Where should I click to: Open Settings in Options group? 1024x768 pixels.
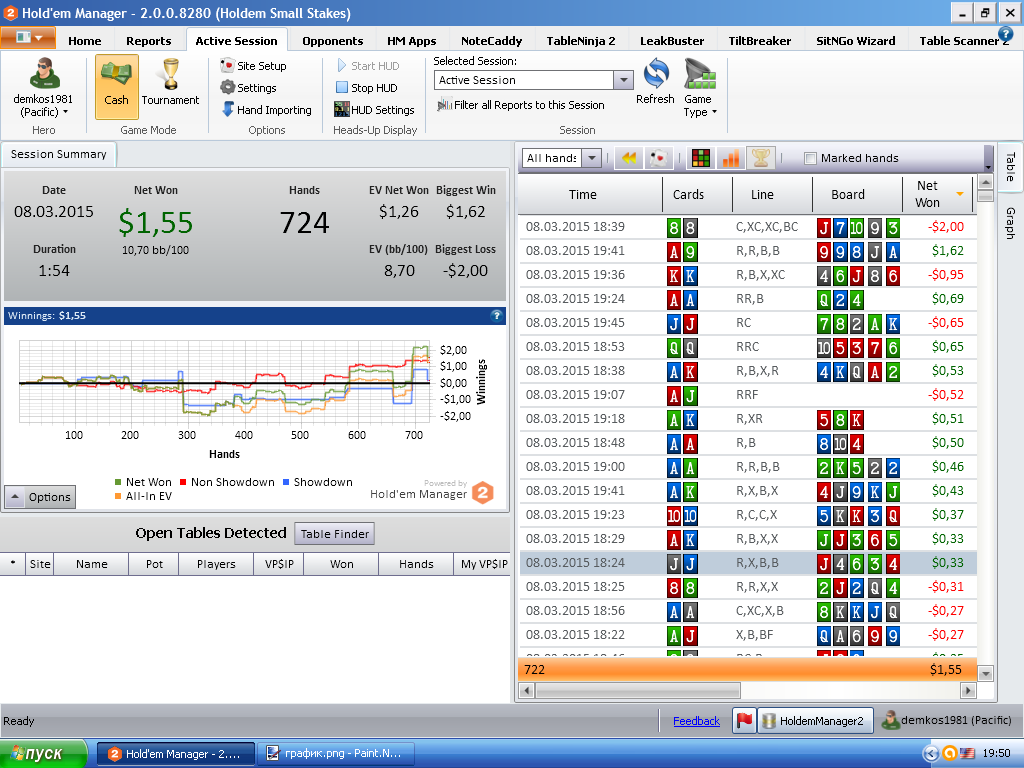(248, 88)
